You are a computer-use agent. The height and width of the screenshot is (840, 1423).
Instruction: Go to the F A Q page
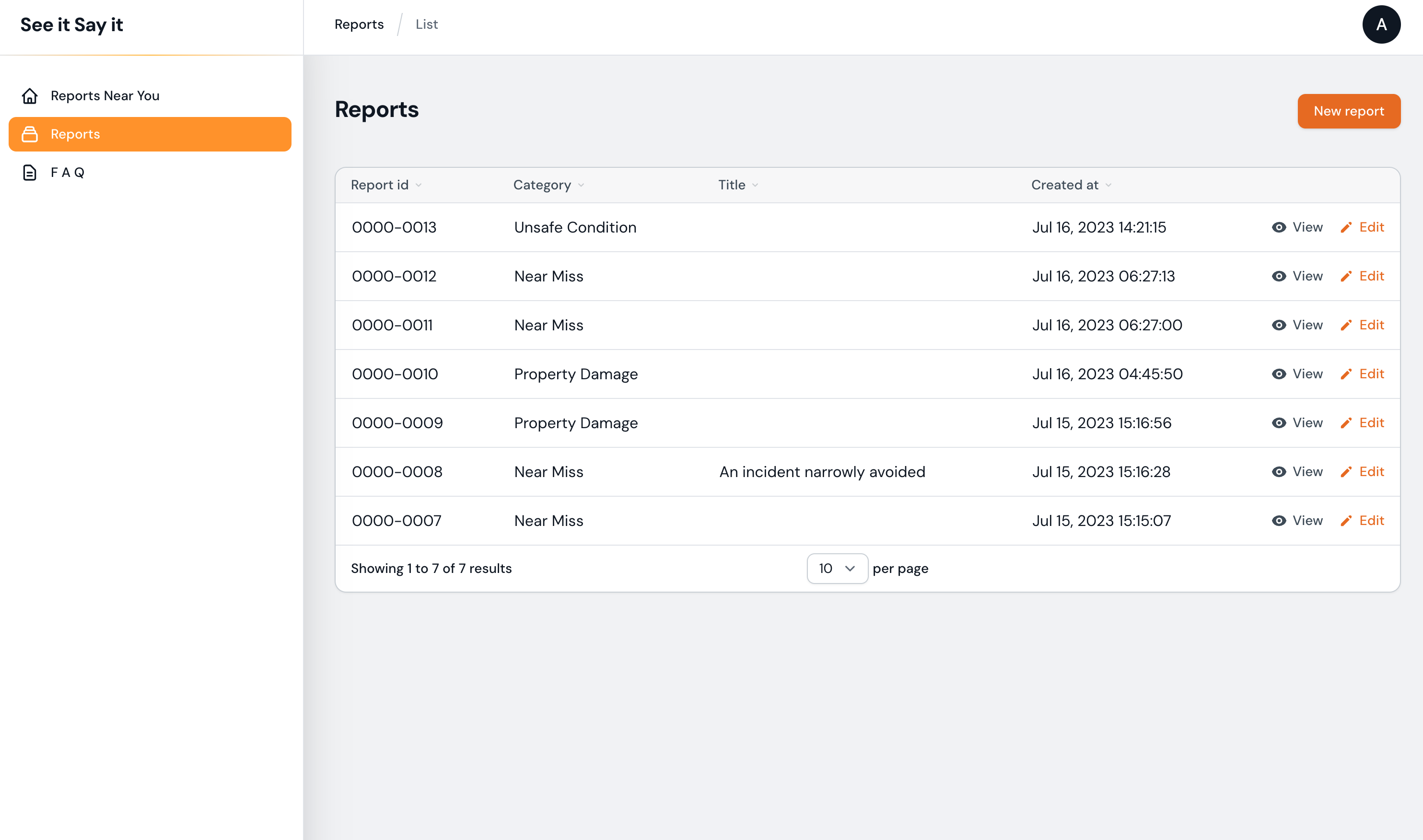pyautogui.click(x=67, y=173)
